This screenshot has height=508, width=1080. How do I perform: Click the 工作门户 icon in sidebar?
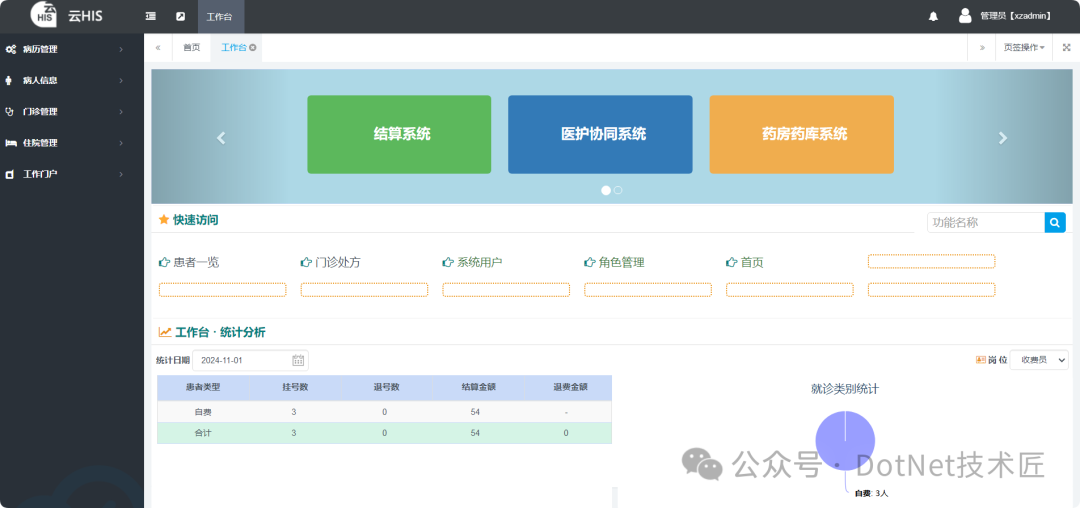(x=10, y=175)
